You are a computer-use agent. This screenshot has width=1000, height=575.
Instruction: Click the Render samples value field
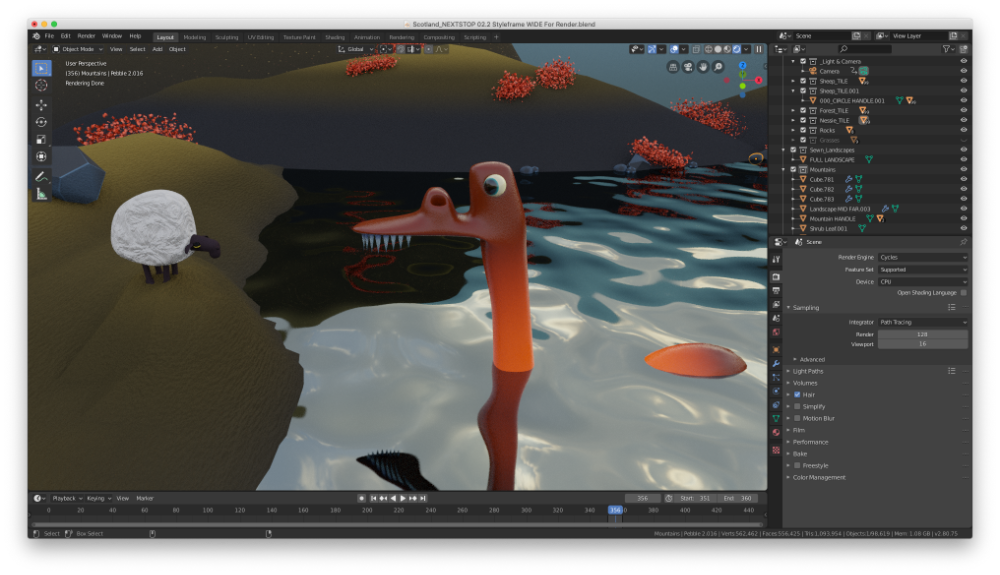coord(922,334)
